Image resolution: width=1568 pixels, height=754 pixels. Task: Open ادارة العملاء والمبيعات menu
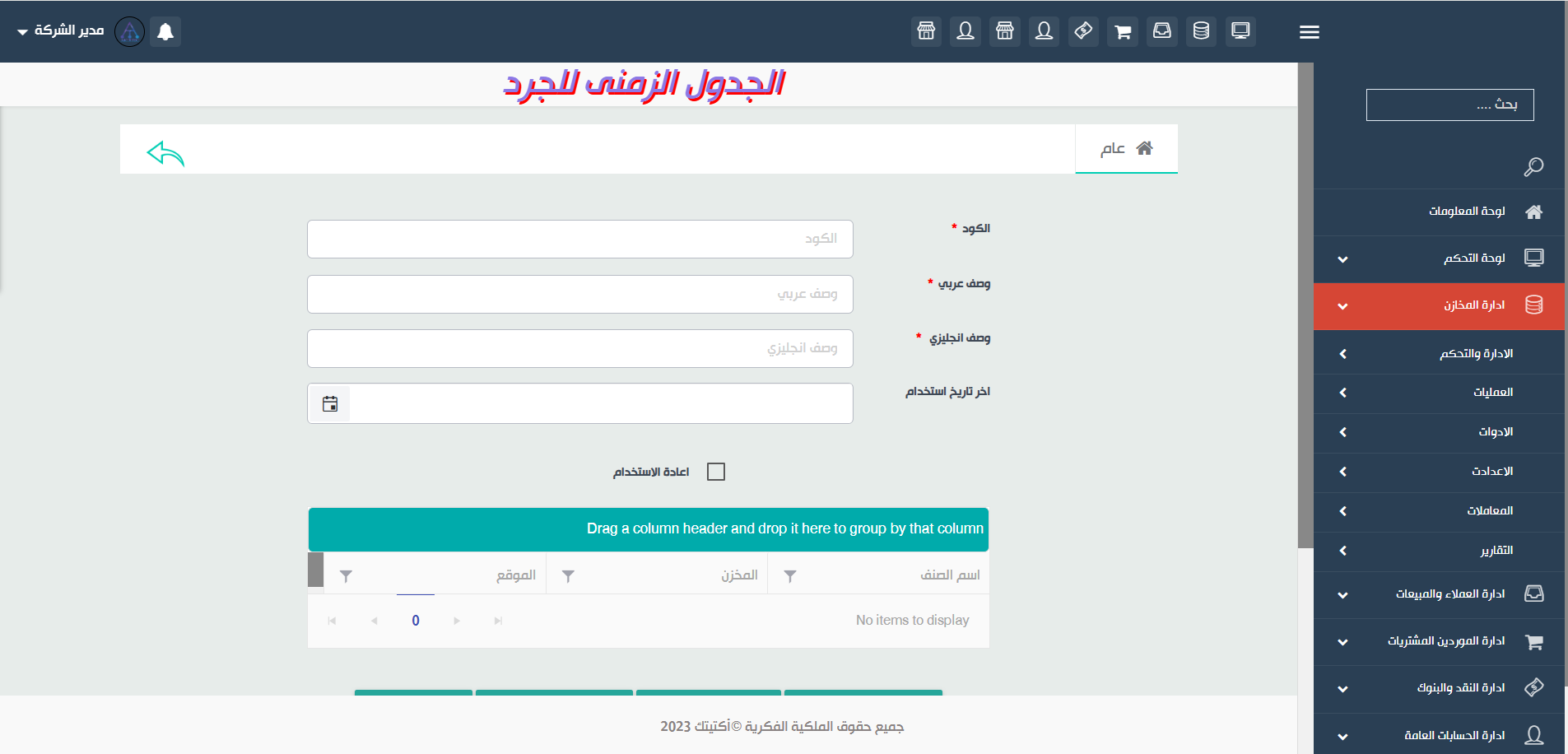pyautogui.click(x=1439, y=594)
